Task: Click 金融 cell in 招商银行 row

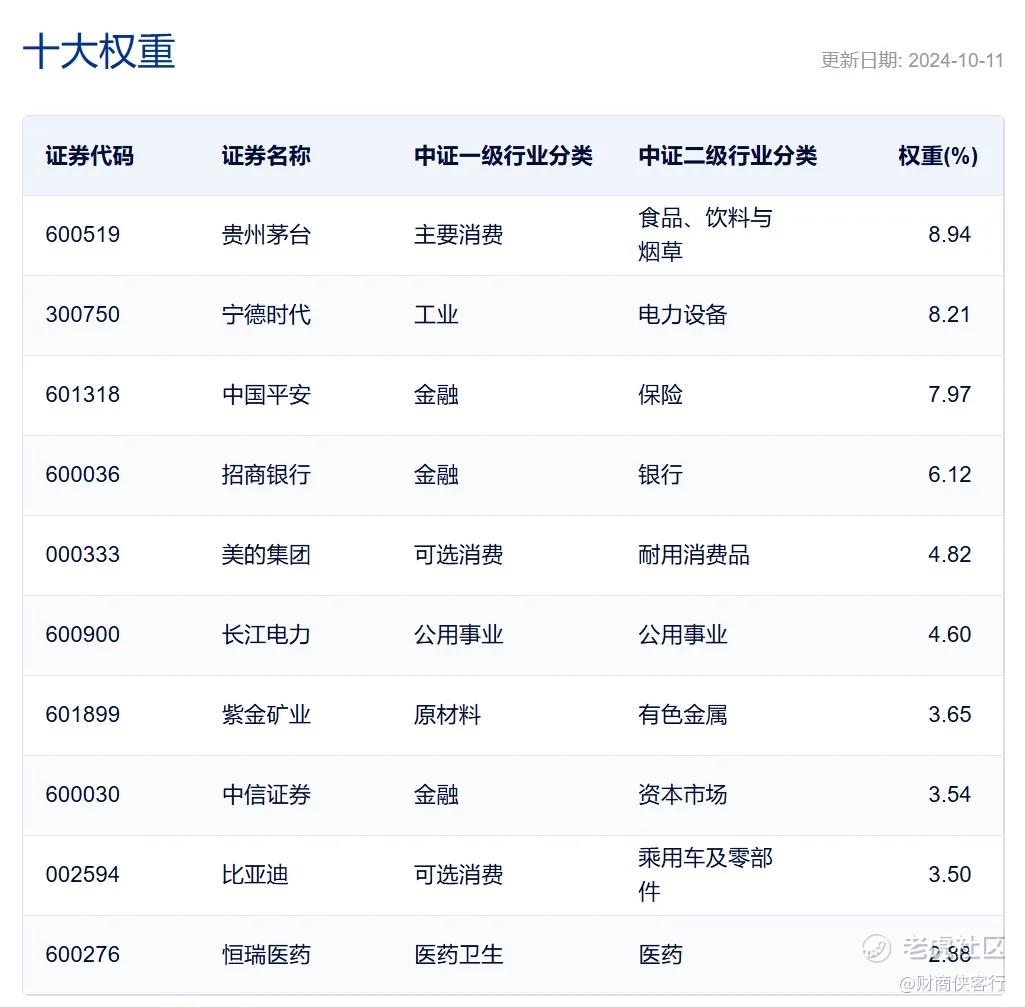Action: [436, 474]
